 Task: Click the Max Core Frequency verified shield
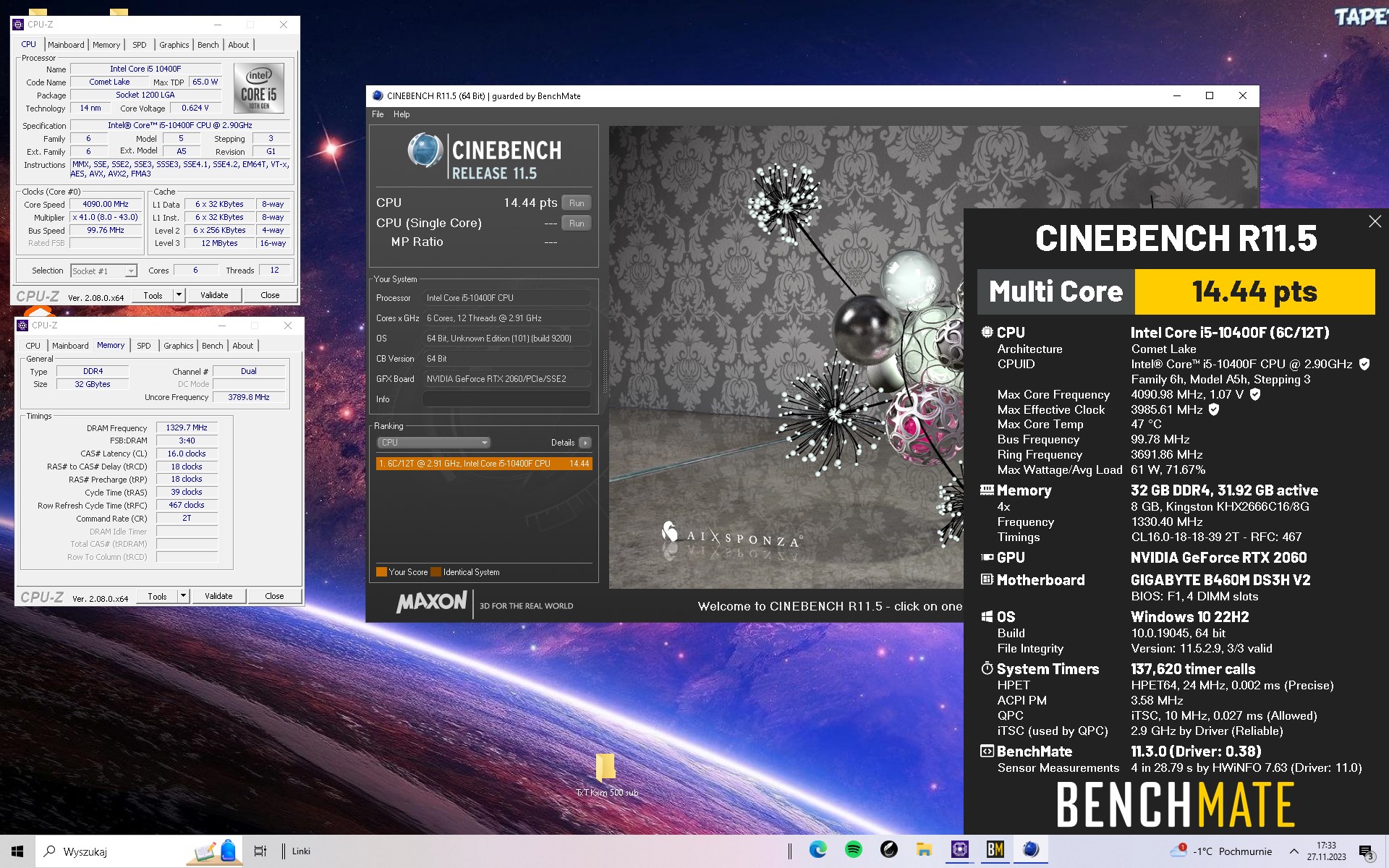1255,394
